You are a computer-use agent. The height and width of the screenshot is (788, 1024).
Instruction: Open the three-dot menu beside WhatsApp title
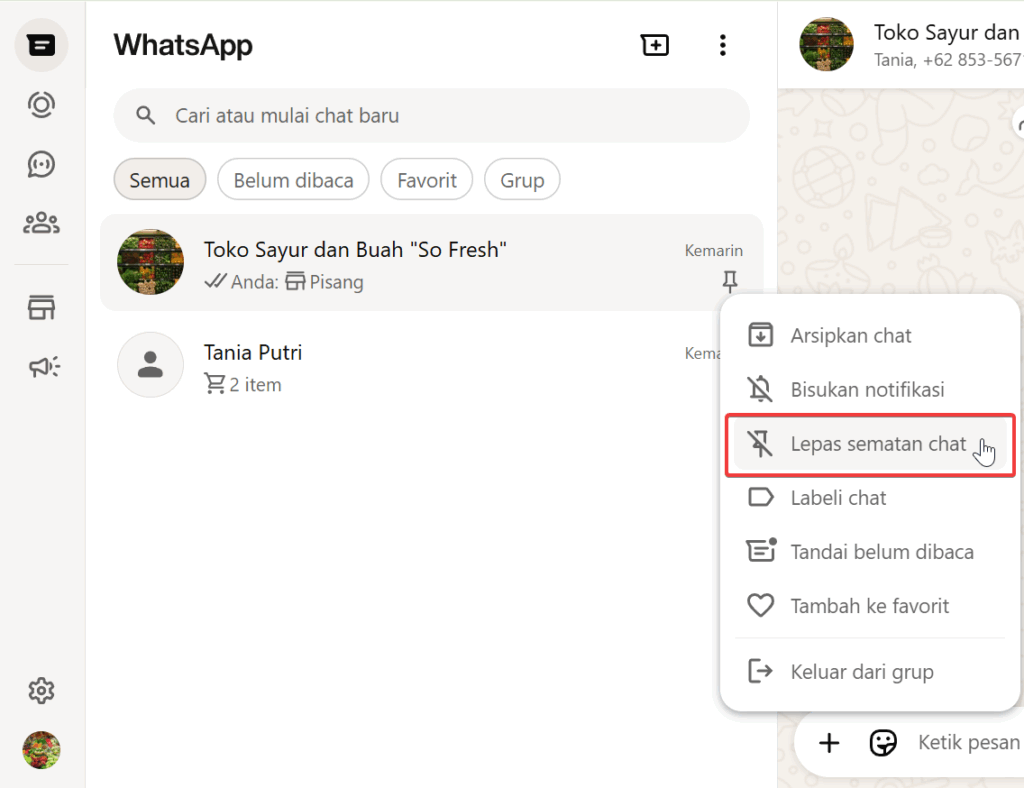pyautogui.click(x=722, y=45)
